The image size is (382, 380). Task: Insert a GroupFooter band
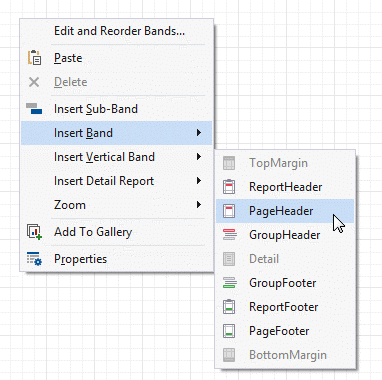click(x=285, y=283)
